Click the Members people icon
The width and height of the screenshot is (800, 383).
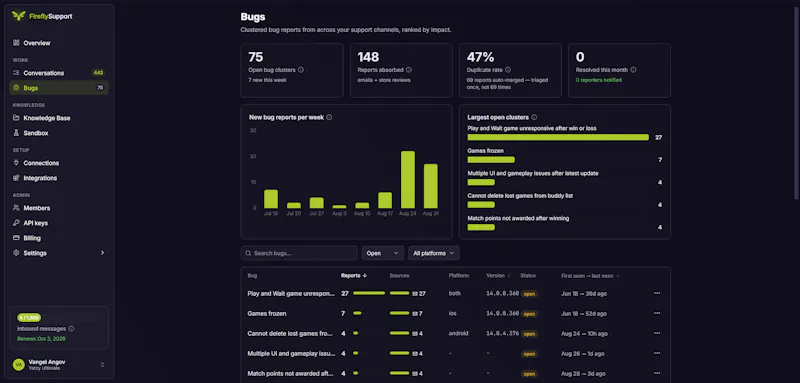click(16, 208)
